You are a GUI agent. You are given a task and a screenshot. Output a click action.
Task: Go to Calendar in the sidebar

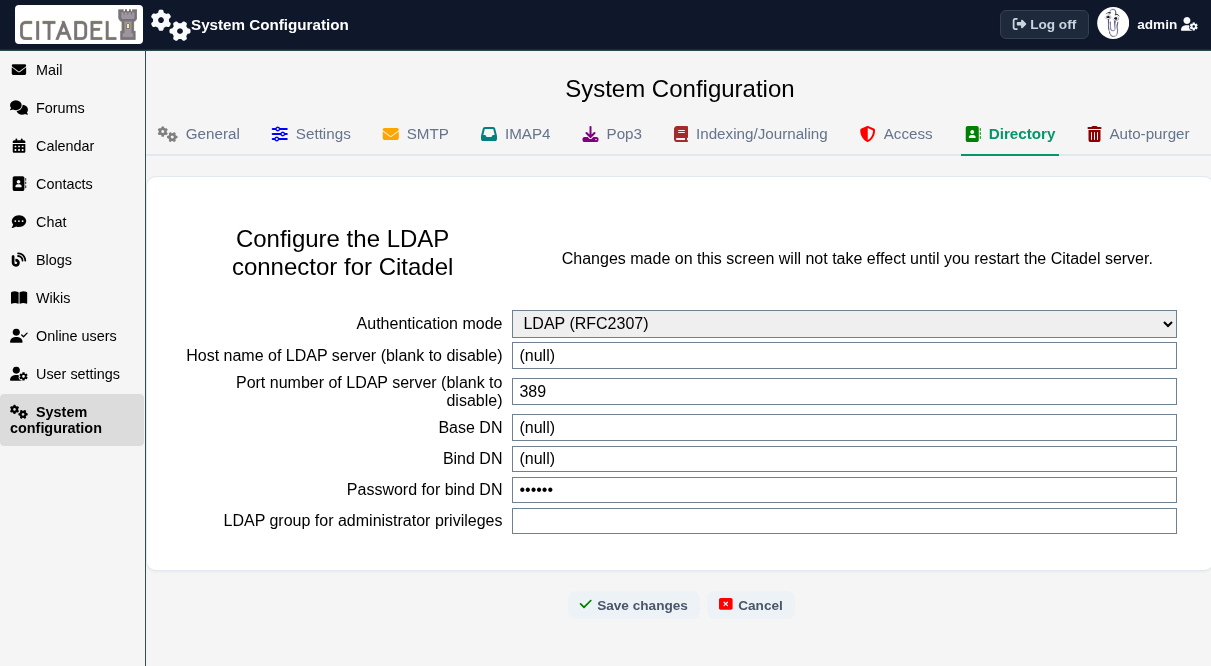click(72, 146)
